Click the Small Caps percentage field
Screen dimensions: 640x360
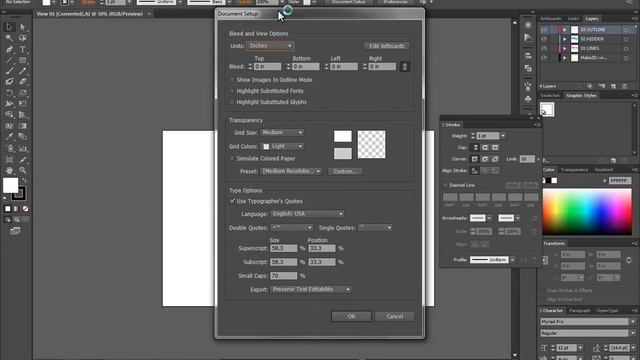(x=283, y=276)
